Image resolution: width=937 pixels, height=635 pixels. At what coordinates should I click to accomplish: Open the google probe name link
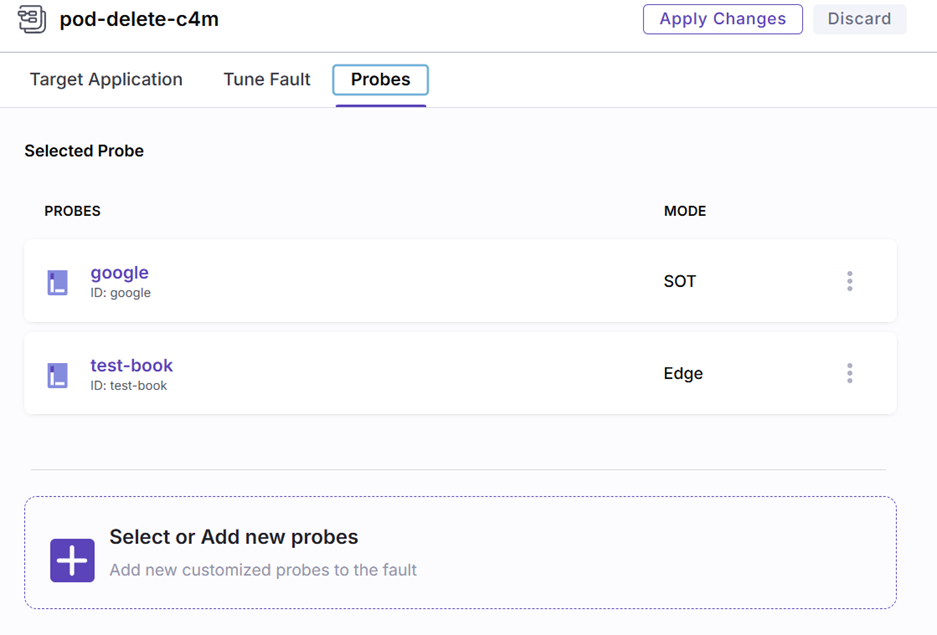[119, 272]
